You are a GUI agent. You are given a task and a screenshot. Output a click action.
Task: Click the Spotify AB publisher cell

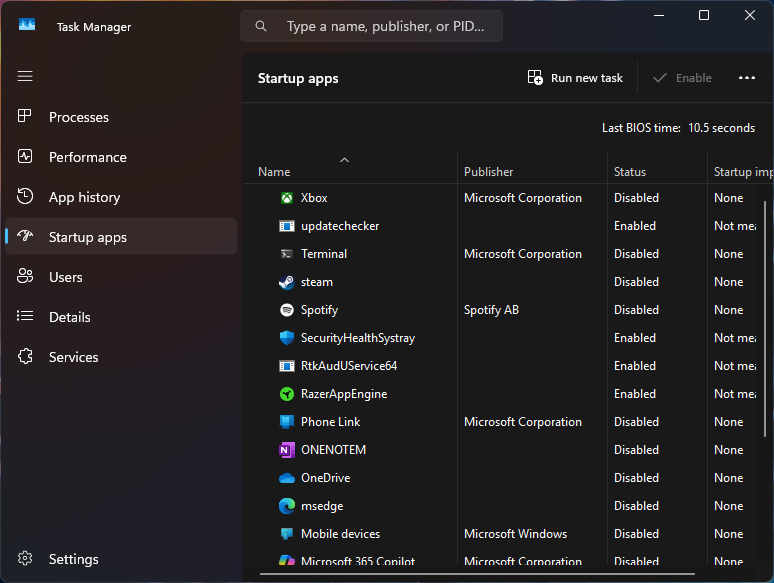[x=491, y=310]
